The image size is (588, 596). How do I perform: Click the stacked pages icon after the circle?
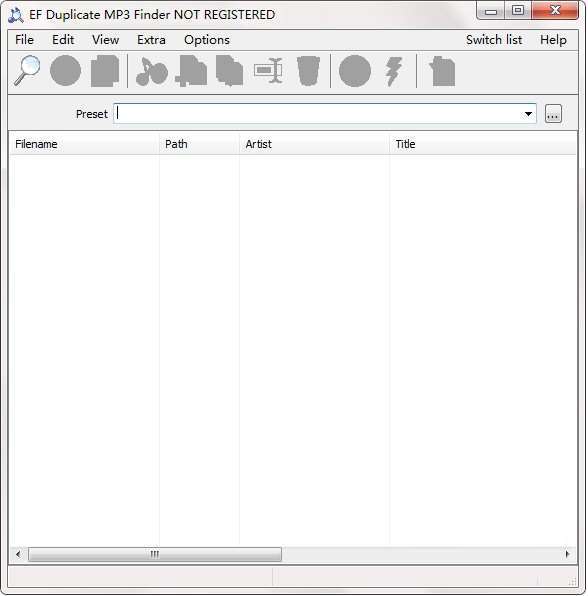tap(105, 71)
